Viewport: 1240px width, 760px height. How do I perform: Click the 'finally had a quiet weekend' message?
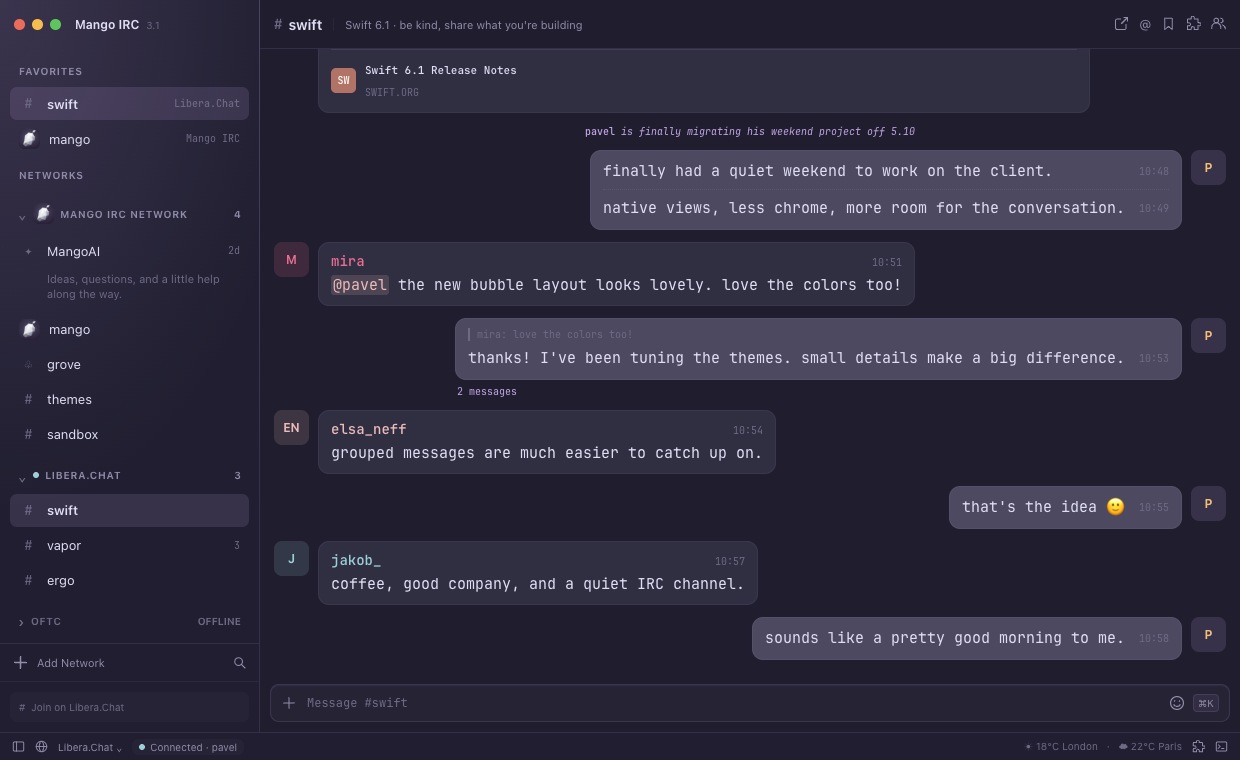click(x=828, y=171)
